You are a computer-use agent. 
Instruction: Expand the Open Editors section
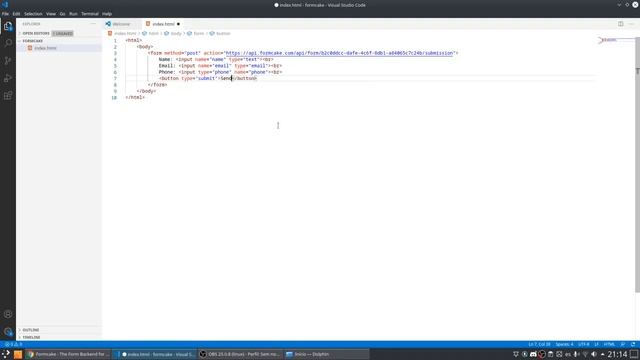coord(35,33)
